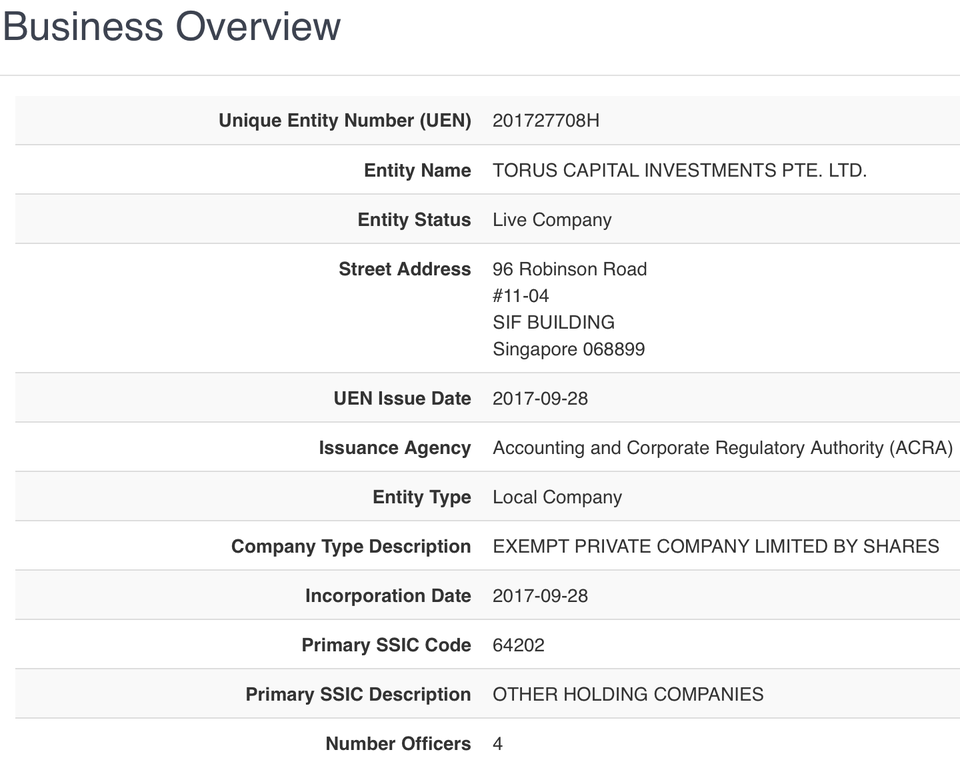Select the Live Company status value

point(552,220)
